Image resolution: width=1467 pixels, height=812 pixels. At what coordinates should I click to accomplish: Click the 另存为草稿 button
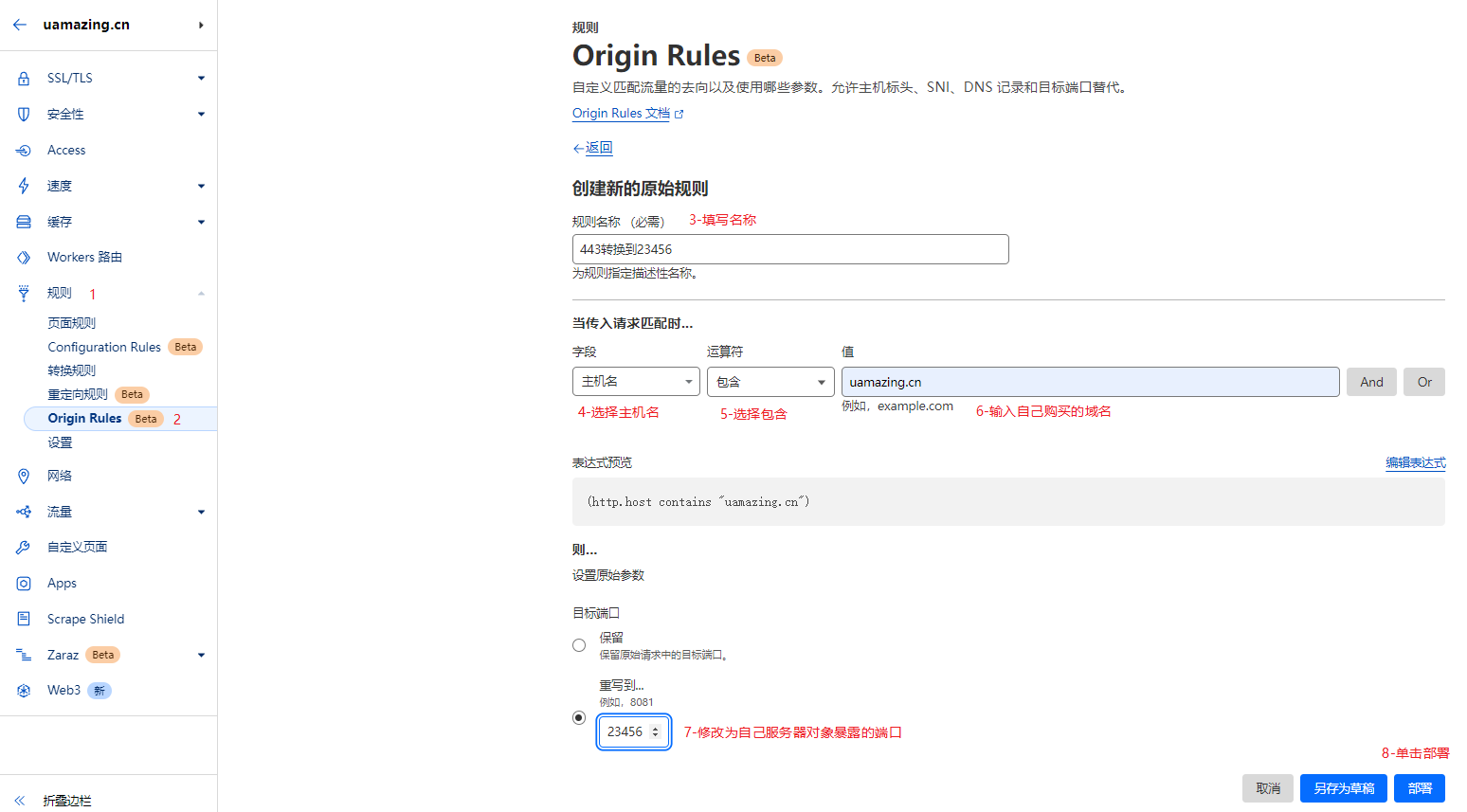click(x=1344, y=788)
